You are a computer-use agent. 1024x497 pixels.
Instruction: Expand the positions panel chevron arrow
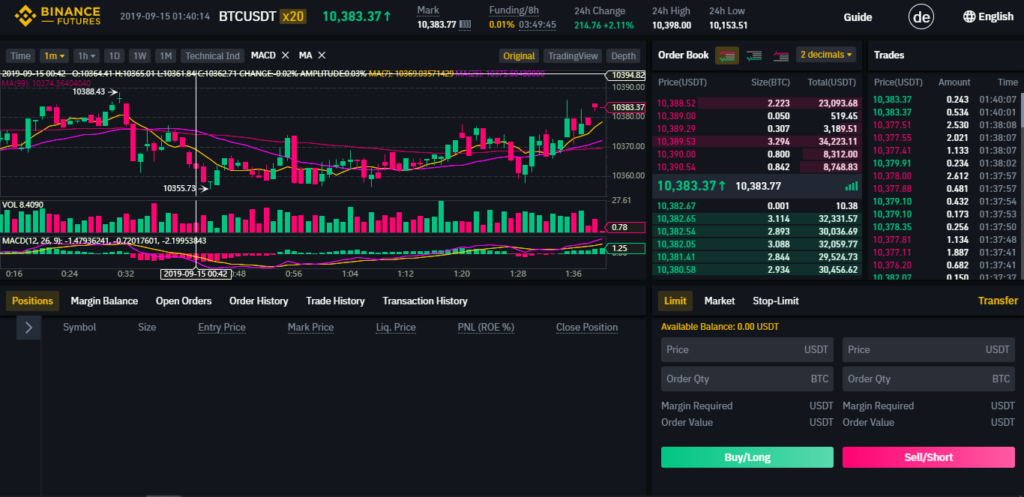[x=29, y=328]
